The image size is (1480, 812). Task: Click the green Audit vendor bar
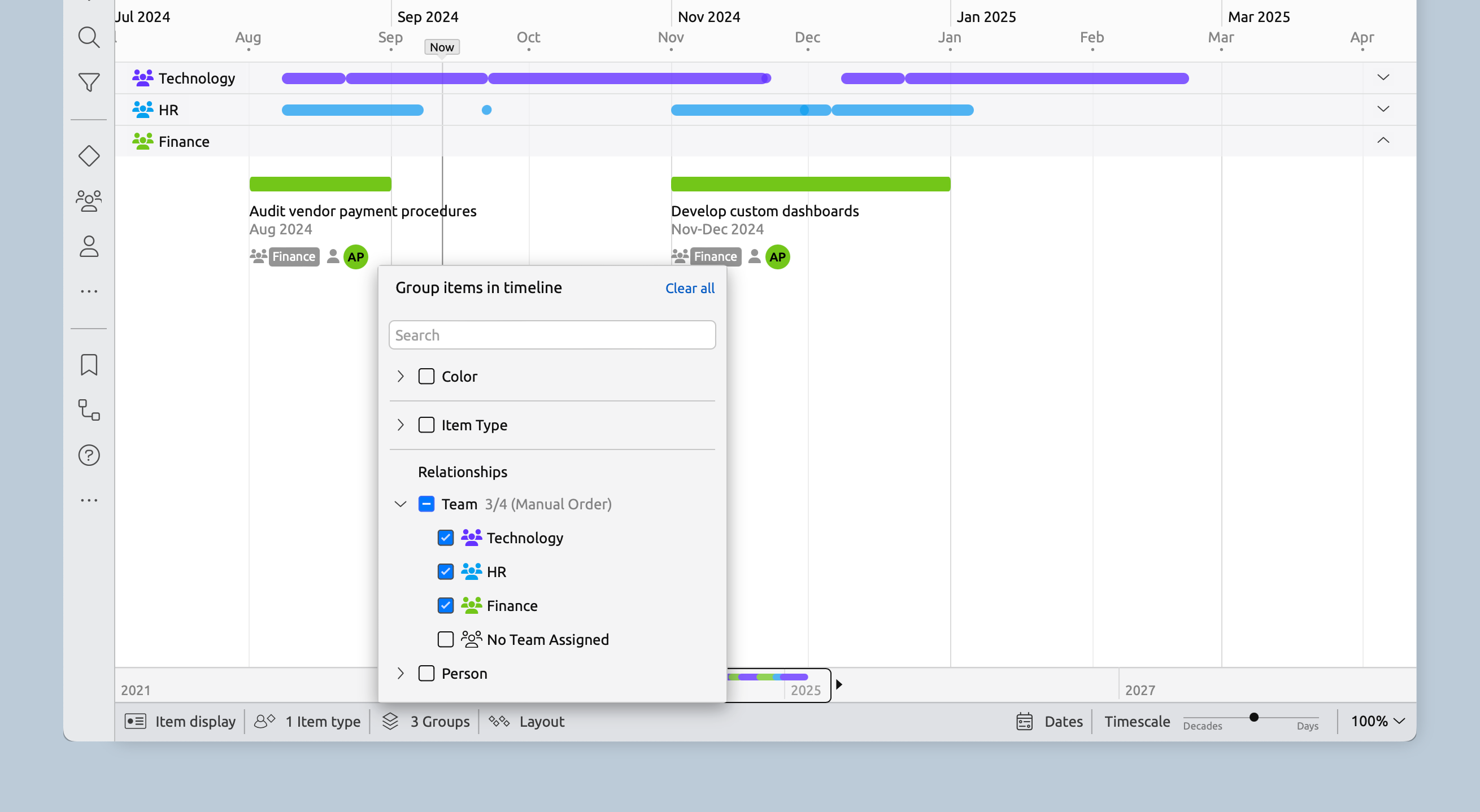(x=320, y=184)
